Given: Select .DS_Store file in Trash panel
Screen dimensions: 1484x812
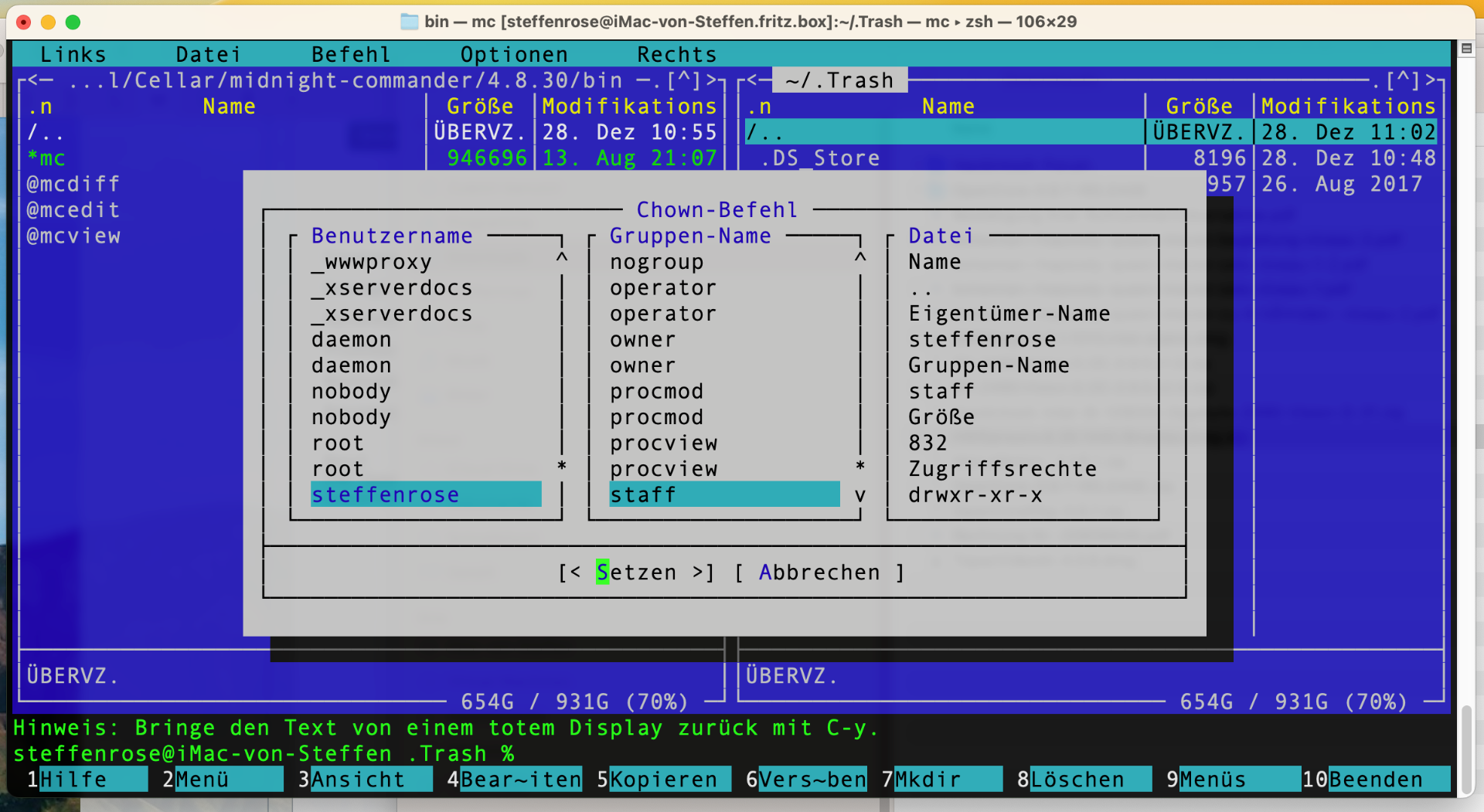Looking at the screenshot, I should coord(820,158).
